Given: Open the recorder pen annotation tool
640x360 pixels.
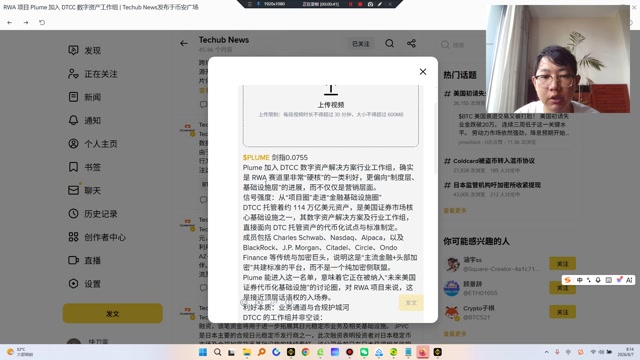Looking at the screenshot, I should point(380,4).
